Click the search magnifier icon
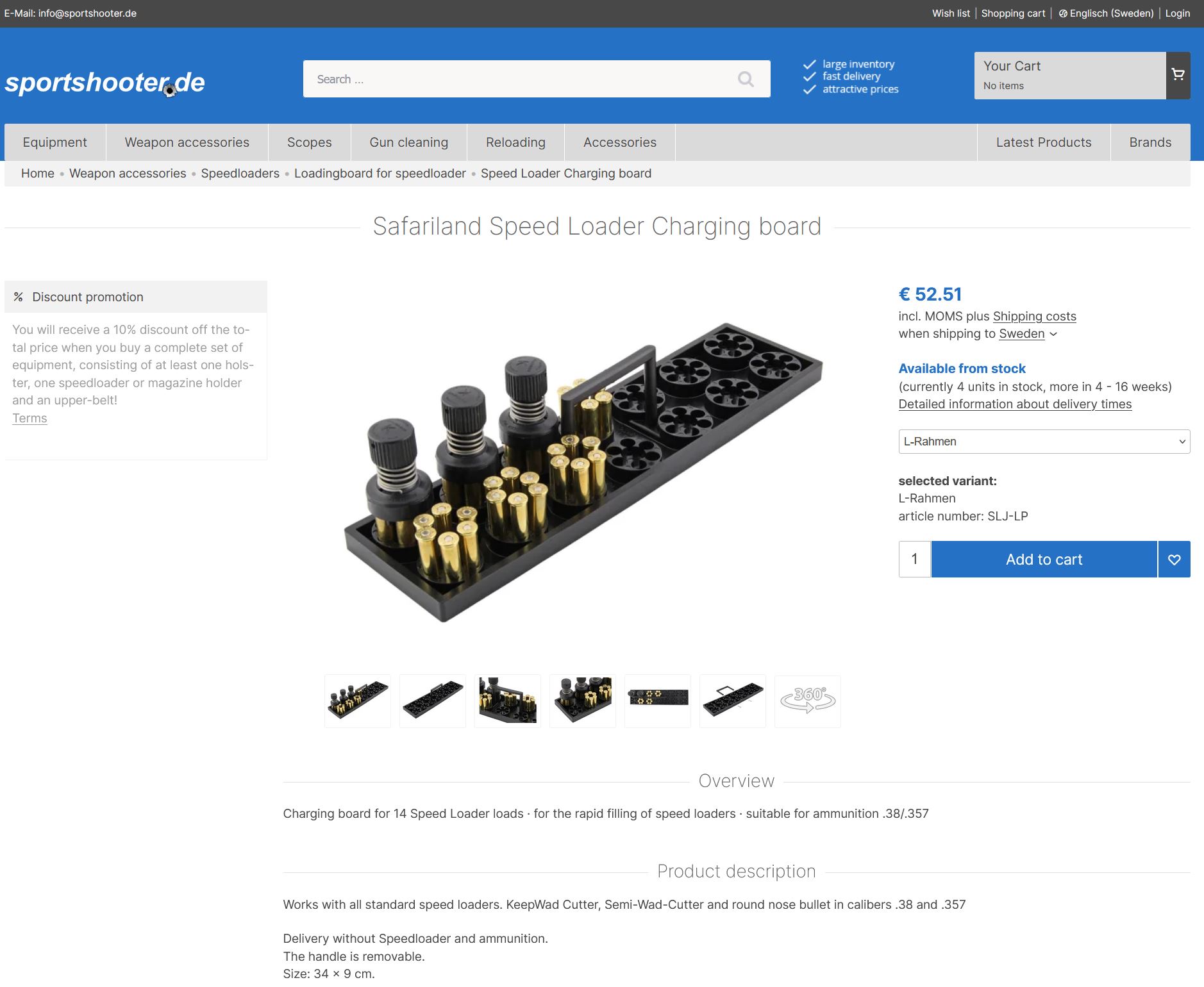 pos(745,79)
